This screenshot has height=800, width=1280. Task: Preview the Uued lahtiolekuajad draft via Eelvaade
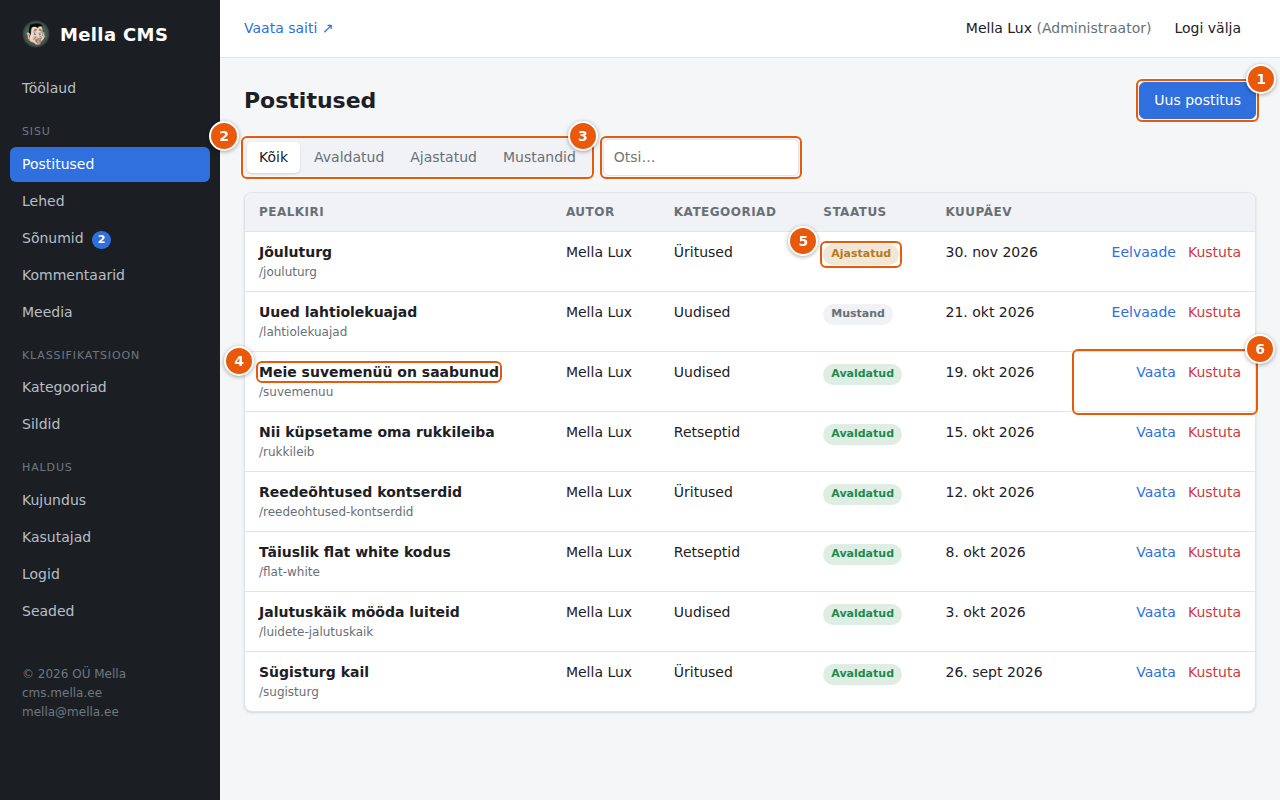pos(1144,312)
